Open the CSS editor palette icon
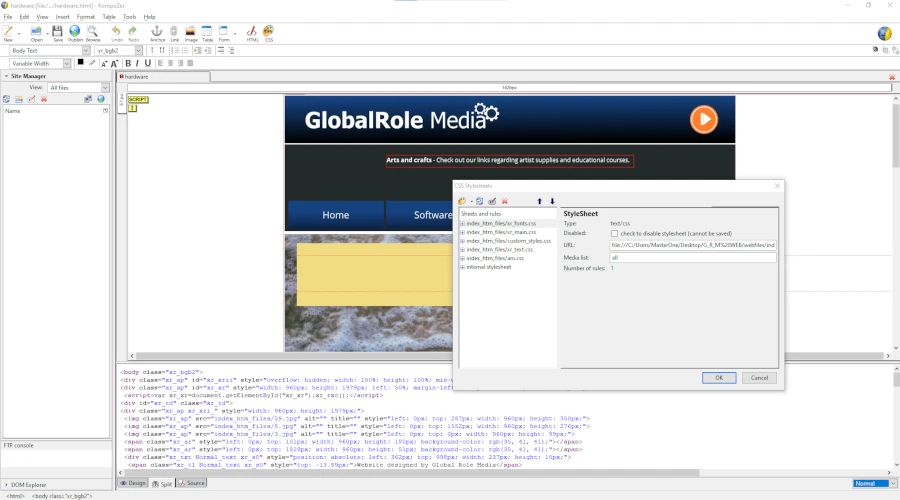 tap(269, 31)
